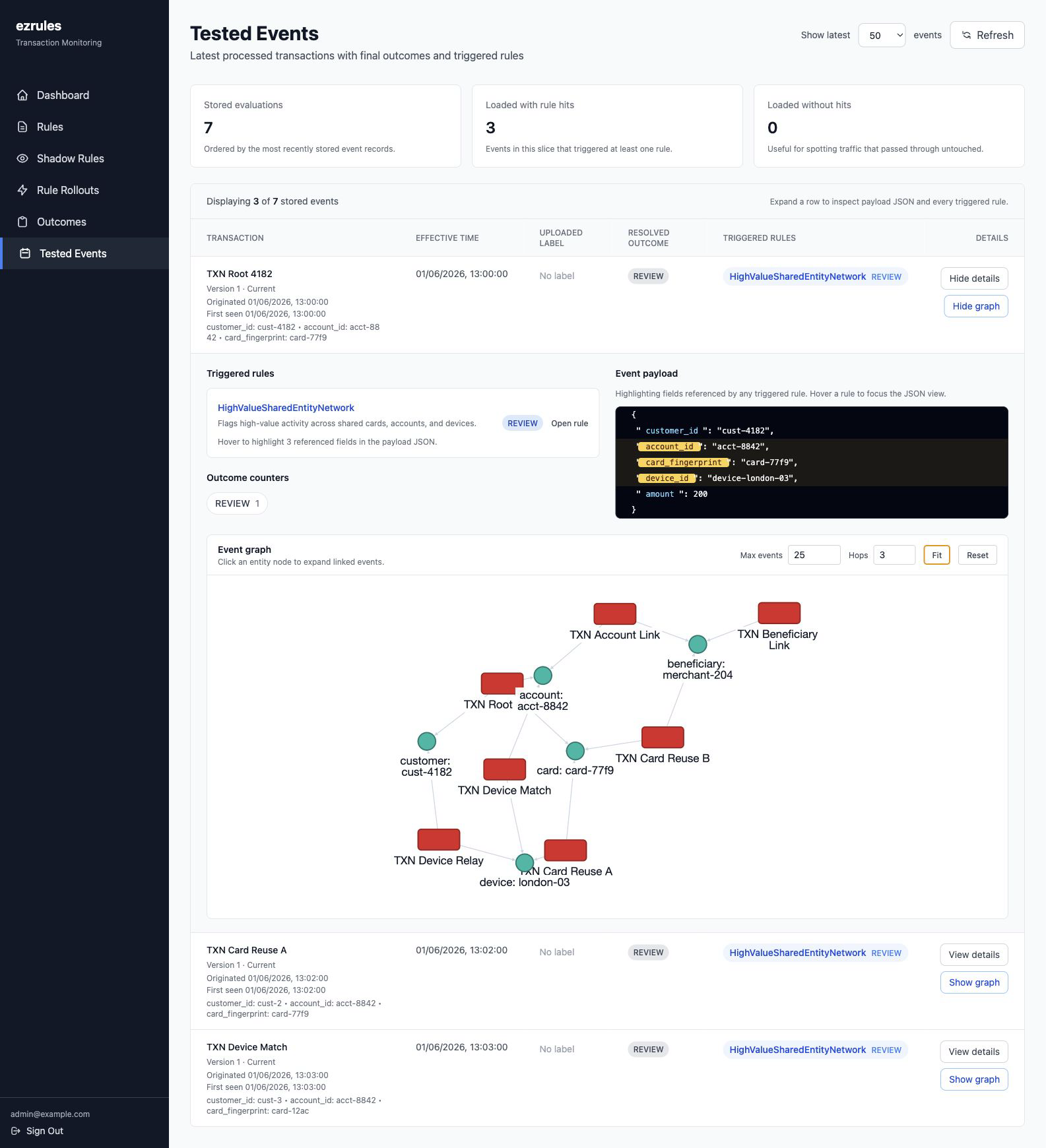Click the TXN Device Match transaction title
Image resolution: width=1046 pixels, height=1148 pixels.
247,1047
